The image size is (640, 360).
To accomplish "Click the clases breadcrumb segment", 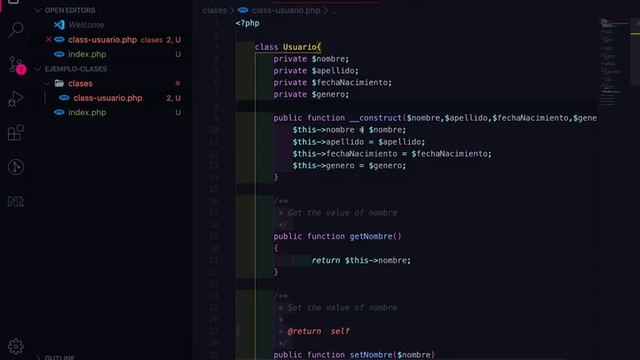I will 214,10.
